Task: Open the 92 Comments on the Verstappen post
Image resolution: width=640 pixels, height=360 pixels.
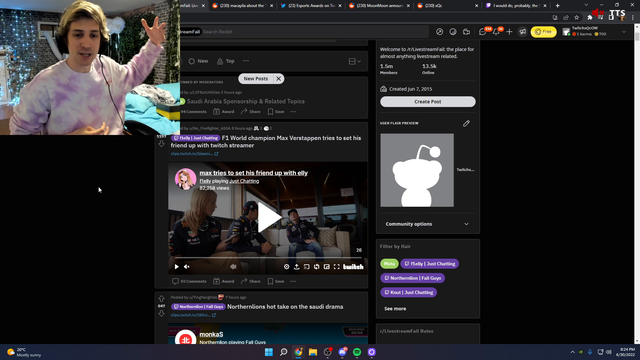Action: (x=189, y=281)
